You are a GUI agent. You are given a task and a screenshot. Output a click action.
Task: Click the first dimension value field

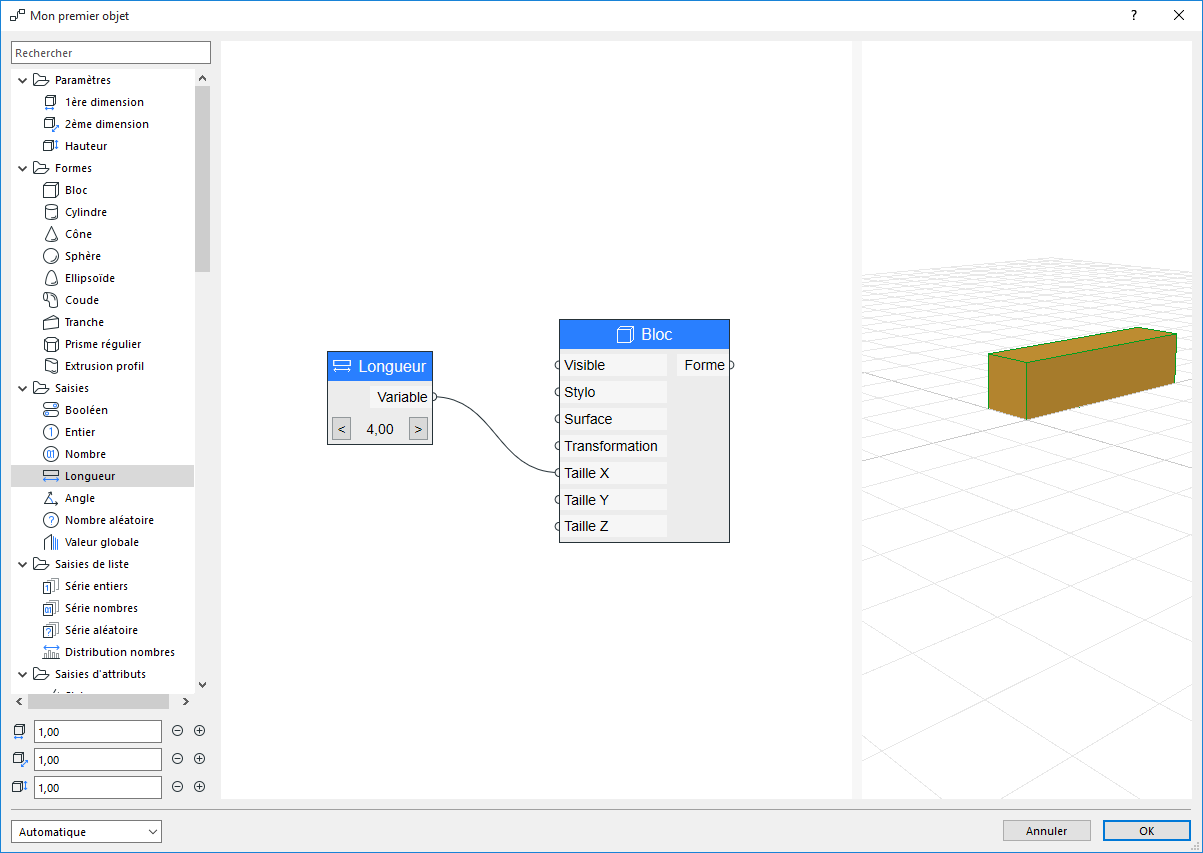tap(98, 731)
